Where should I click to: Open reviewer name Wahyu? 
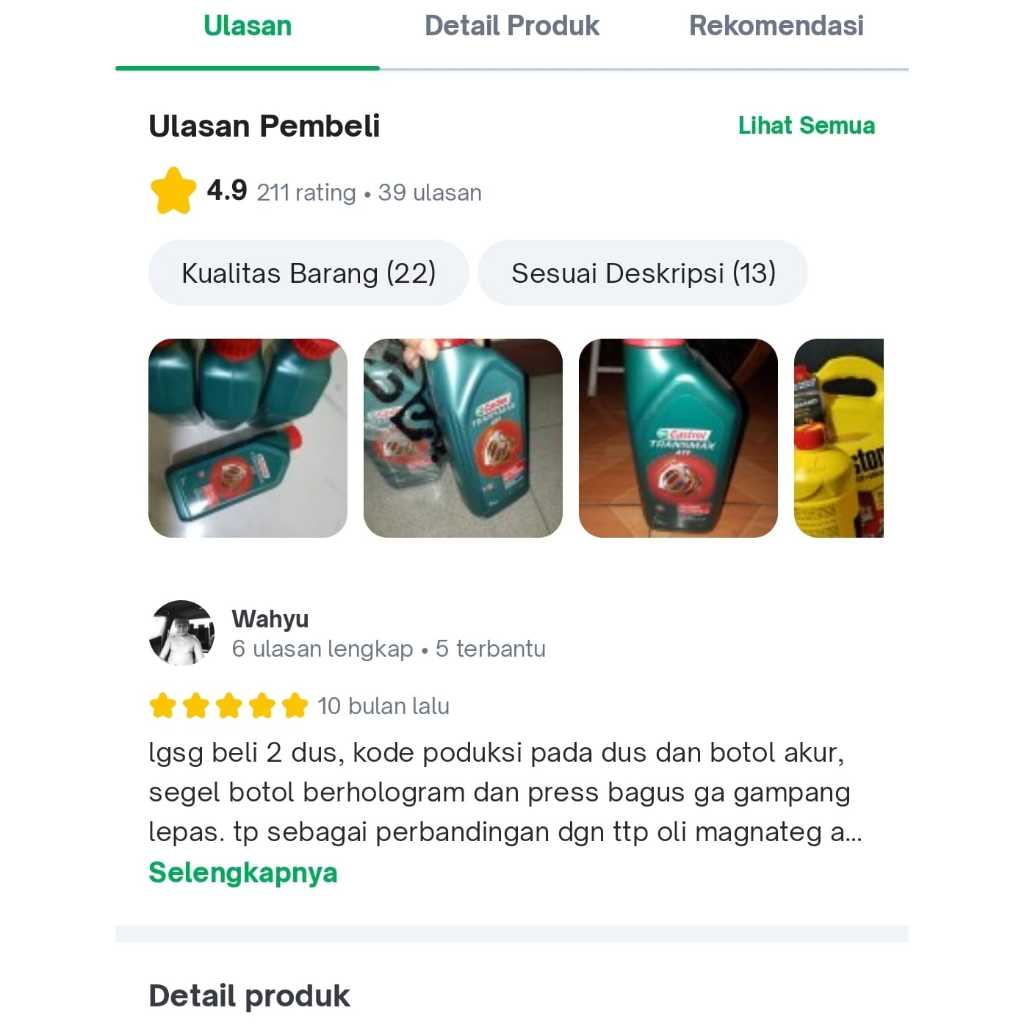[x=270, y=618]
